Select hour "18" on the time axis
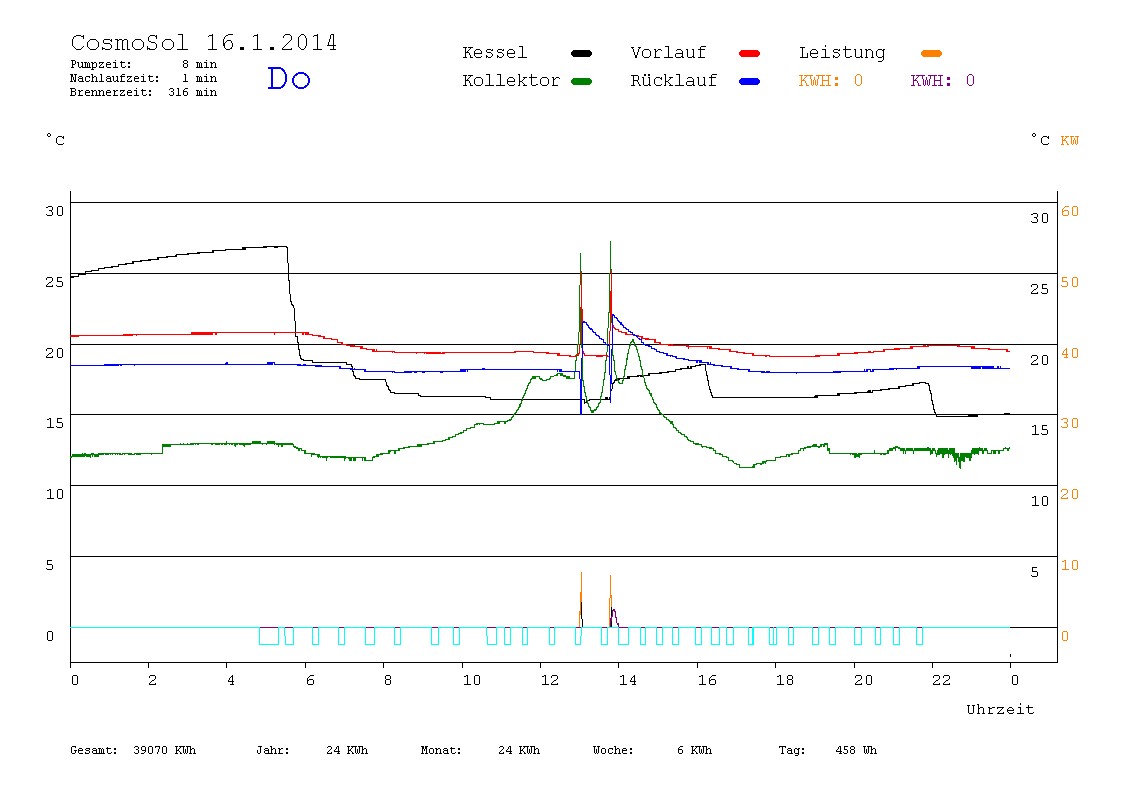1148x812 pixels. click(x=785, y=680)
